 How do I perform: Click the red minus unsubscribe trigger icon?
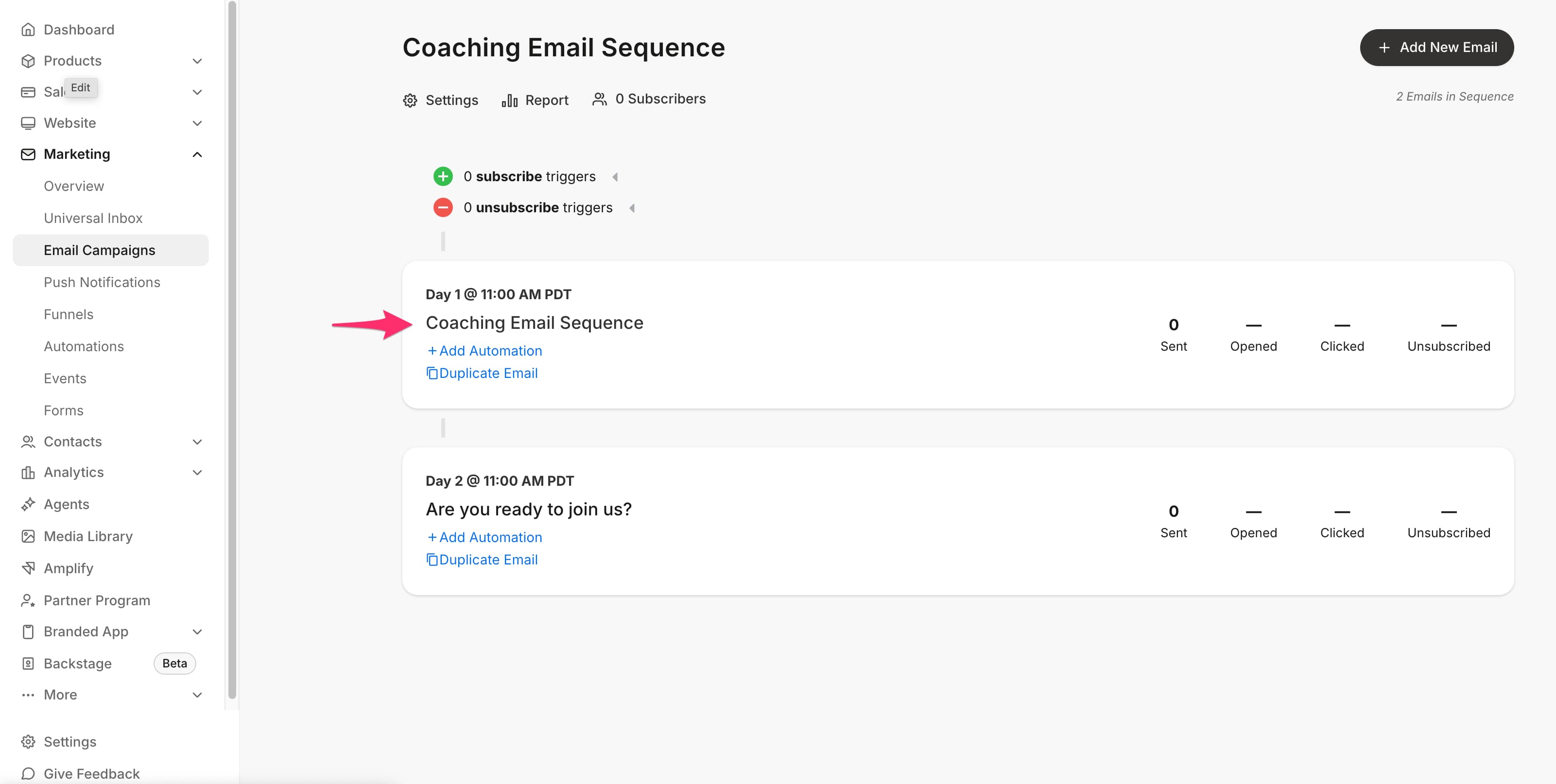pyautogui.click(x=443, y=207)
